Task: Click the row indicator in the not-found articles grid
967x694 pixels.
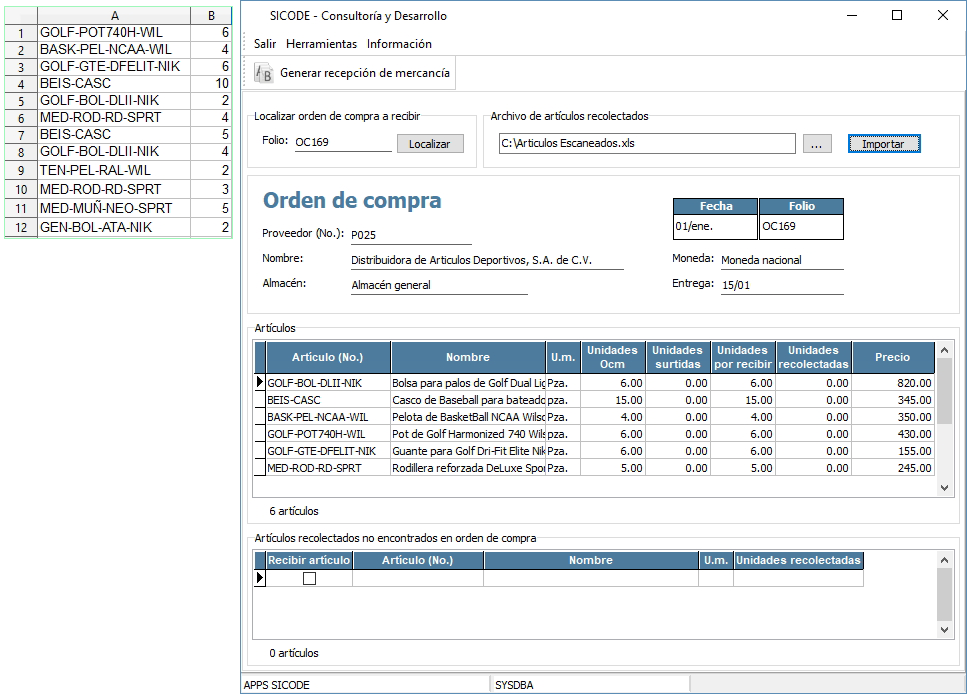Action: [x=260, y=578]
